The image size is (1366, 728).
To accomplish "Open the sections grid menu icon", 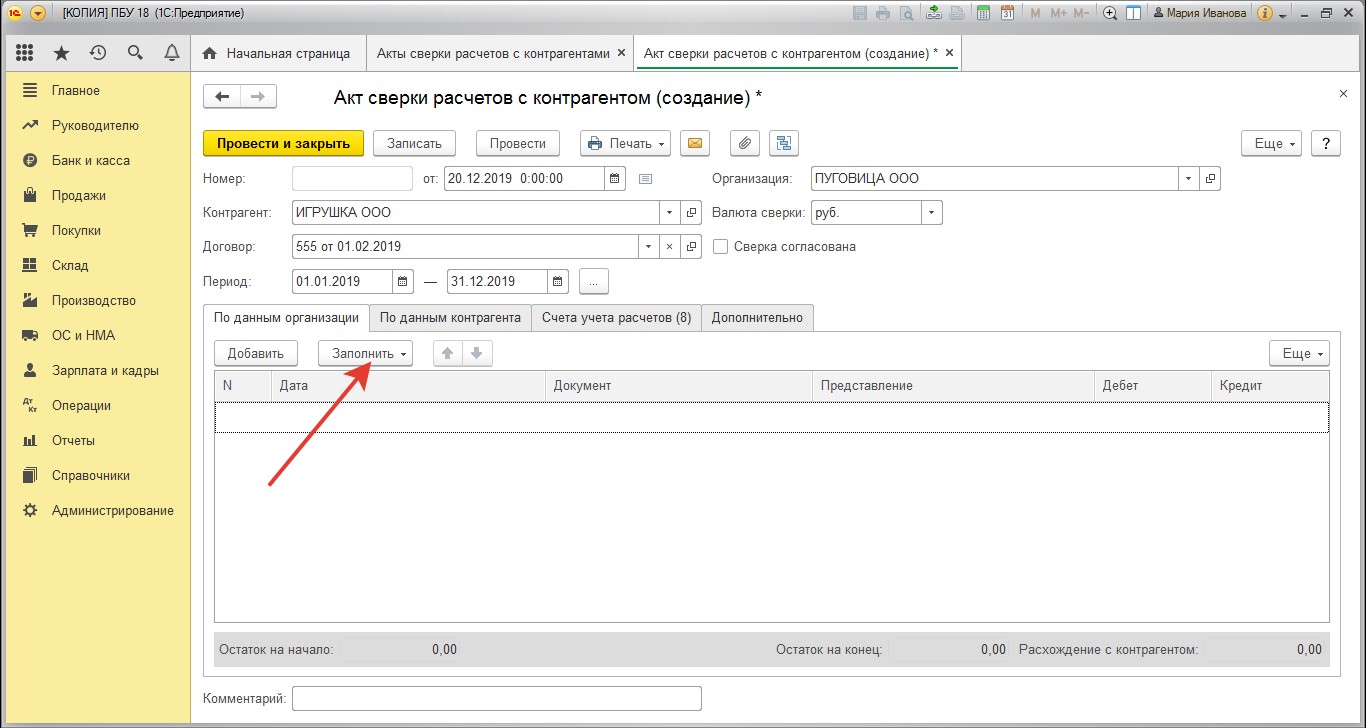I will [x=25, y=53].
